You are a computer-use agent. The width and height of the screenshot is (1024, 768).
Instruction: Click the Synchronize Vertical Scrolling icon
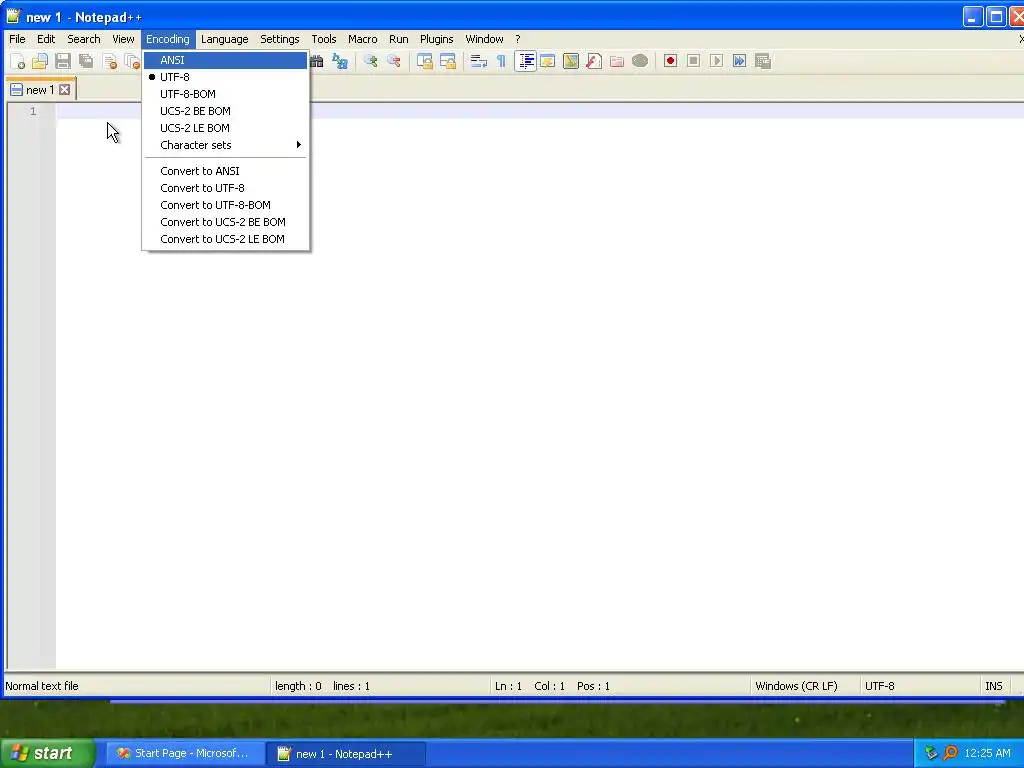tap(424, 61)
